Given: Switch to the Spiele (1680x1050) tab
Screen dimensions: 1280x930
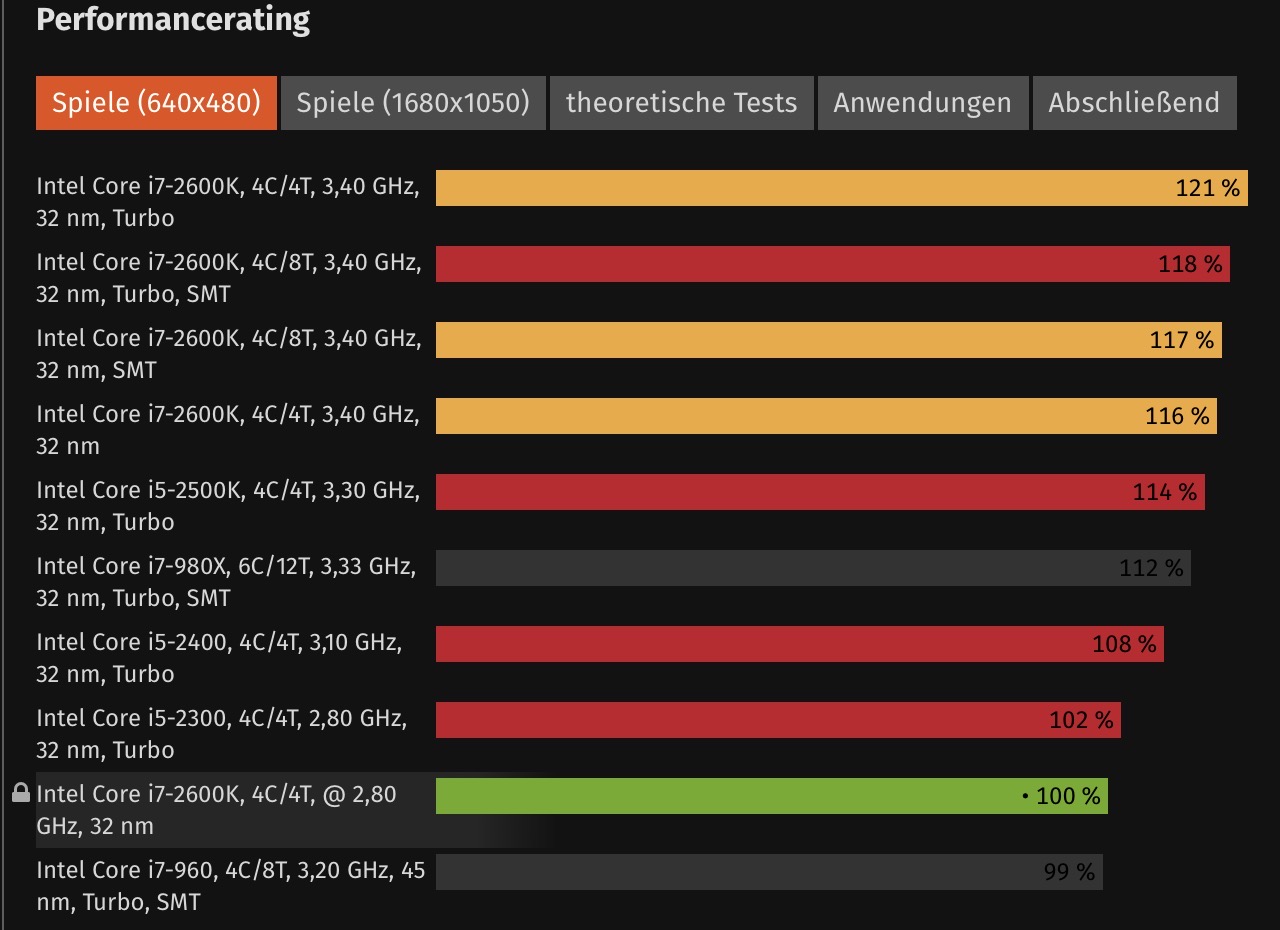Looking at the screenshot, I should [413, 103].
